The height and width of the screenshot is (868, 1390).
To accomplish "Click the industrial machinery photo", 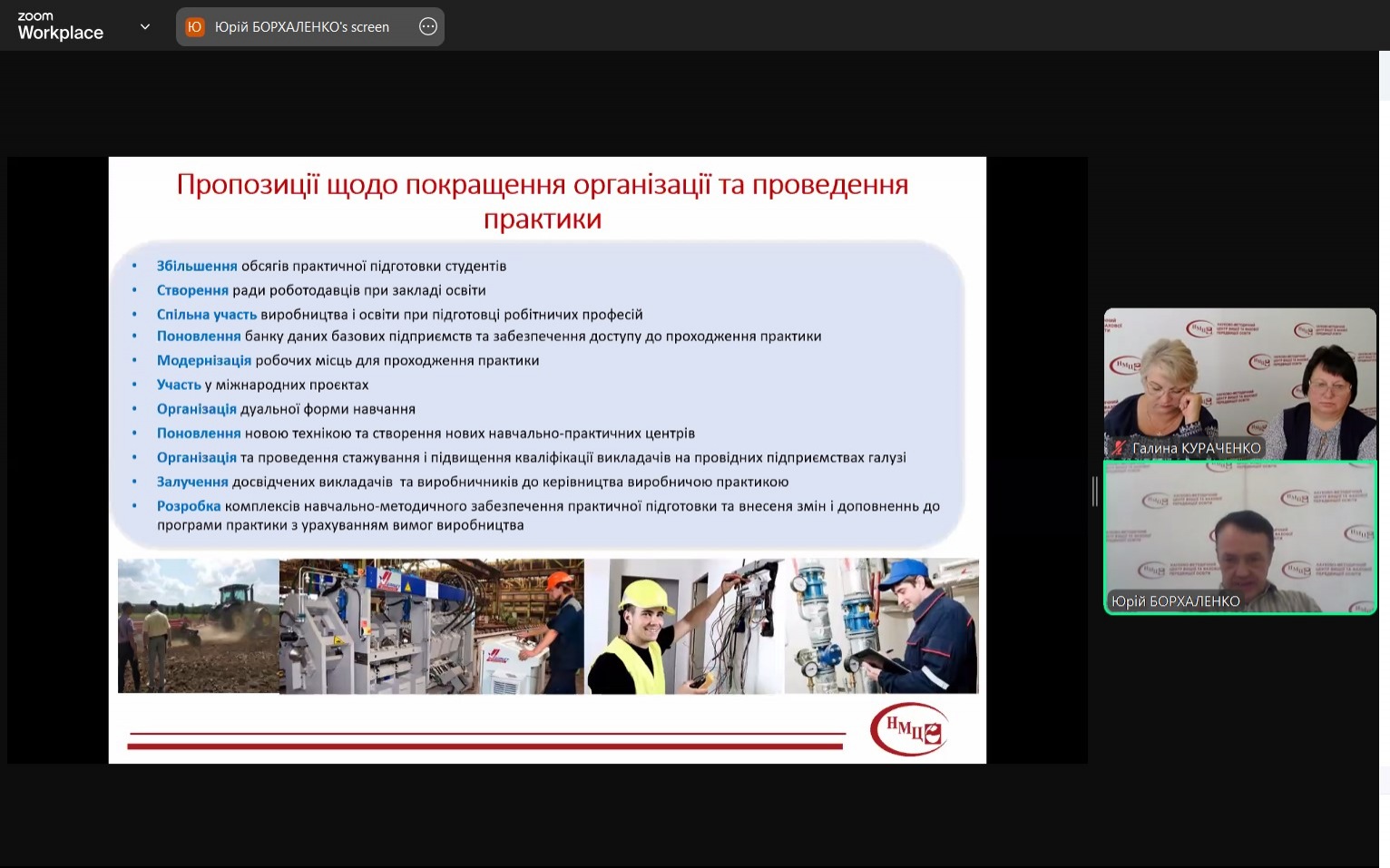I will [x=431, y=626].
